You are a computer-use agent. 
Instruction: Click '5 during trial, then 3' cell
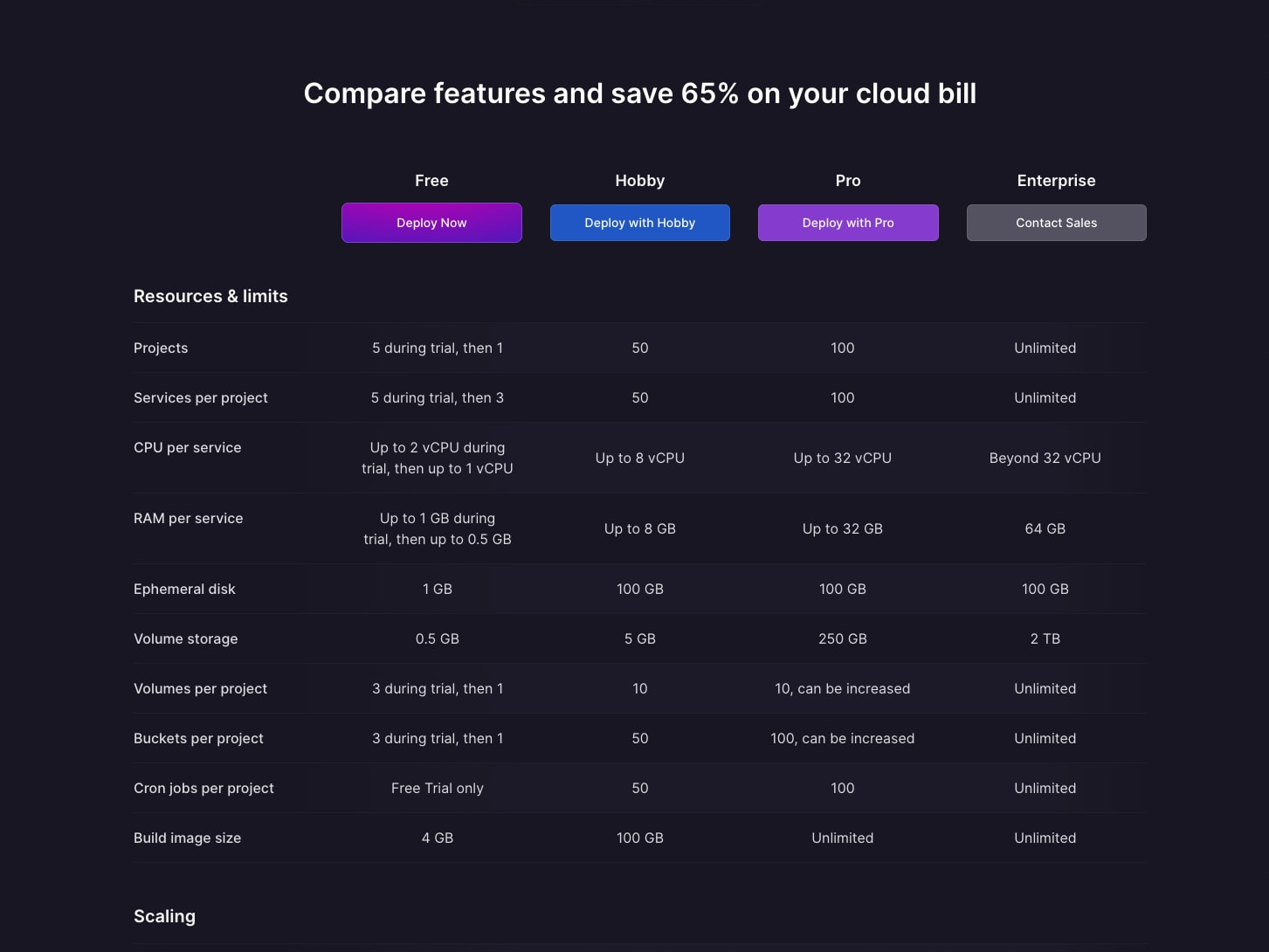click(438, 397)
